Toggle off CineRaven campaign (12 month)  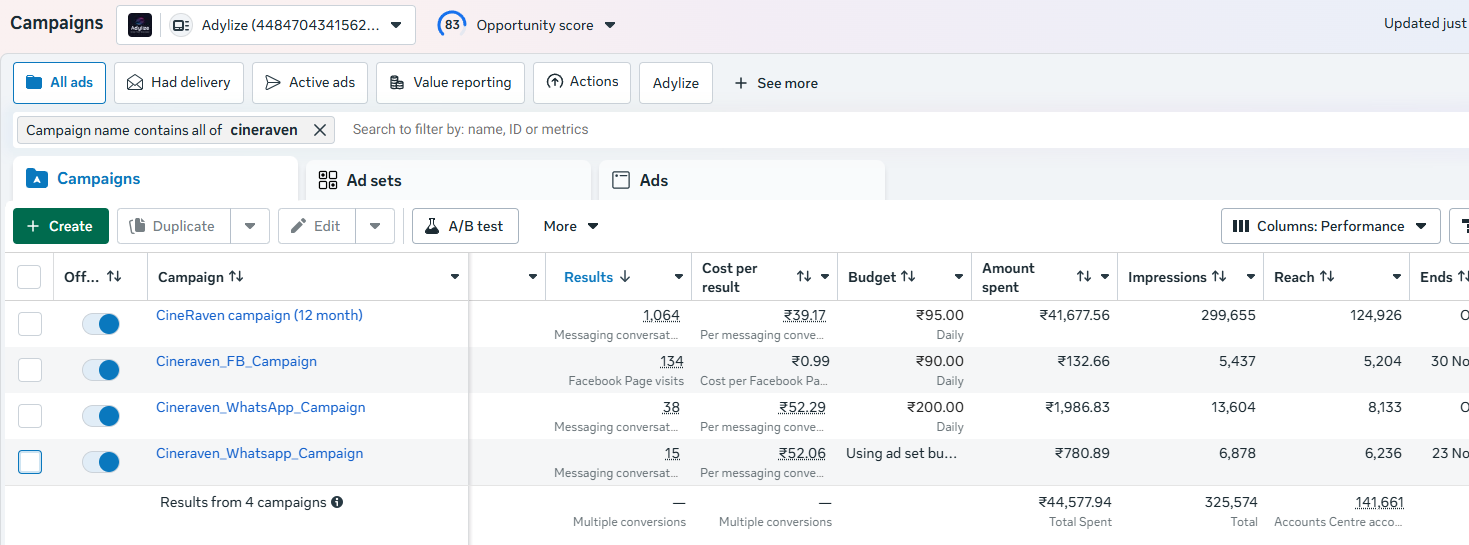(x=101, y=324)
